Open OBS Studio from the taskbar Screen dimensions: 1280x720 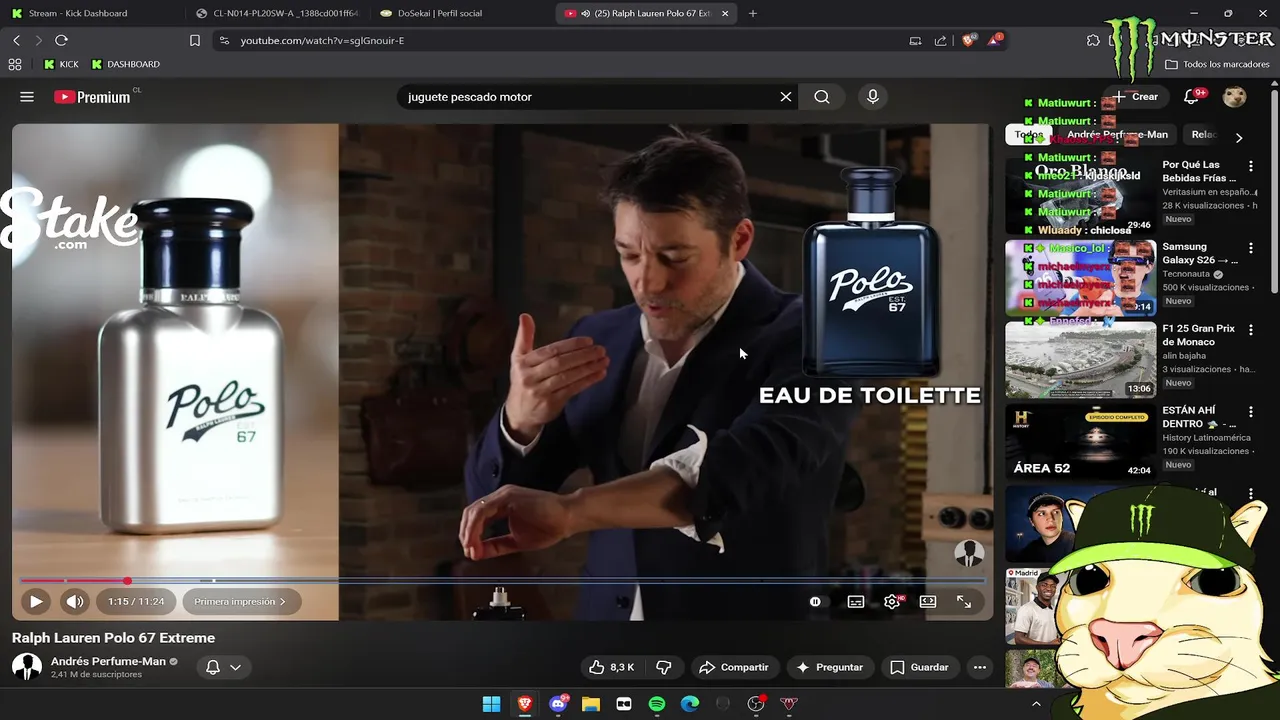(x=756, y=704)
